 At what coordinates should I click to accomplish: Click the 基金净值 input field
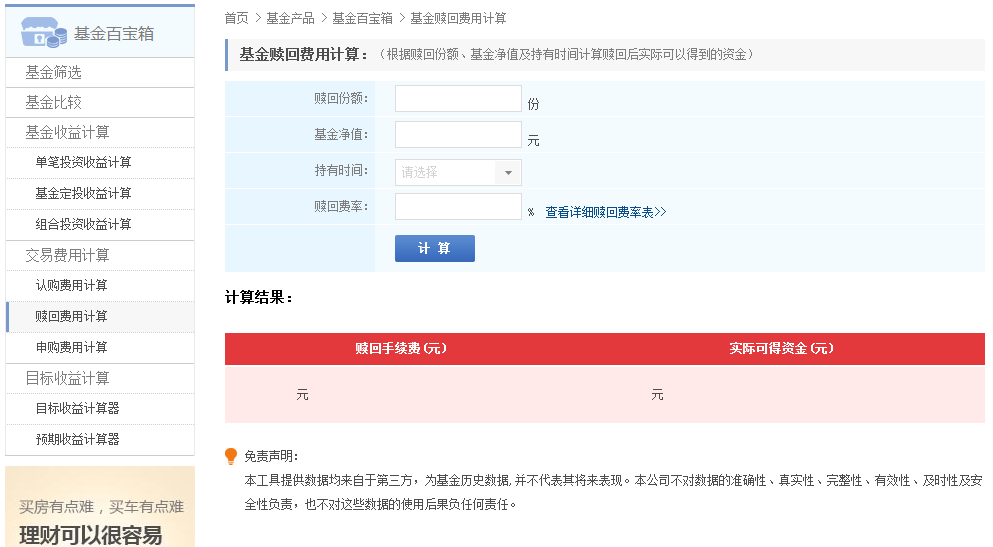coord(458,135)
